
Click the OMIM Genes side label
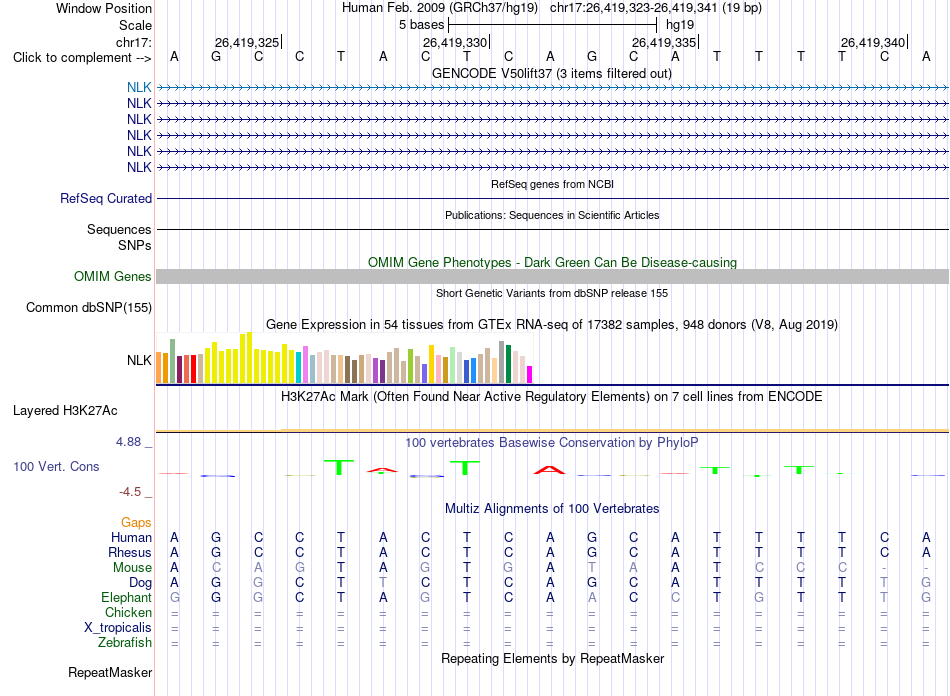pyautogui.click(x=113, y=277)
